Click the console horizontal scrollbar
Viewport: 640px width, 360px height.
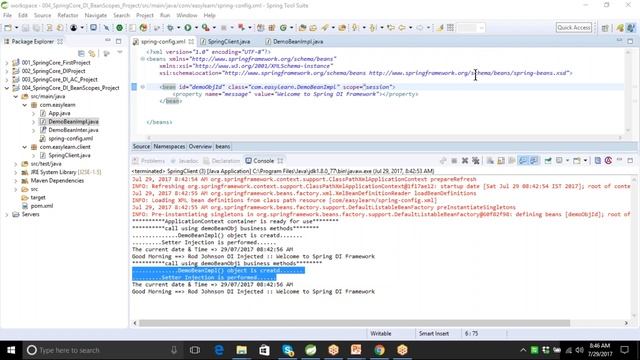point(354,323)
